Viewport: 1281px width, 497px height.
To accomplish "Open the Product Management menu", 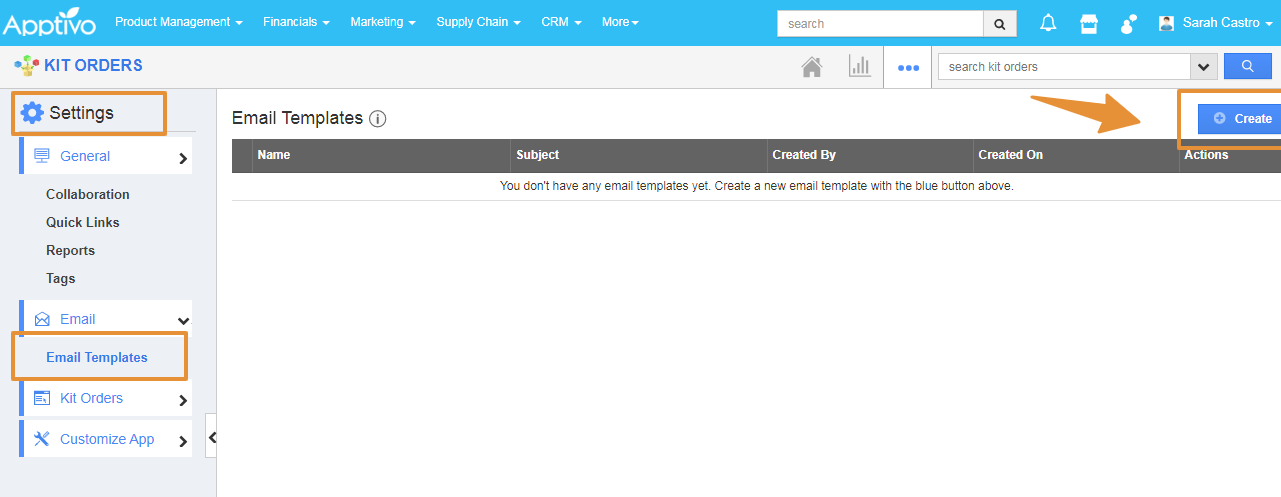I will point(178,22).
